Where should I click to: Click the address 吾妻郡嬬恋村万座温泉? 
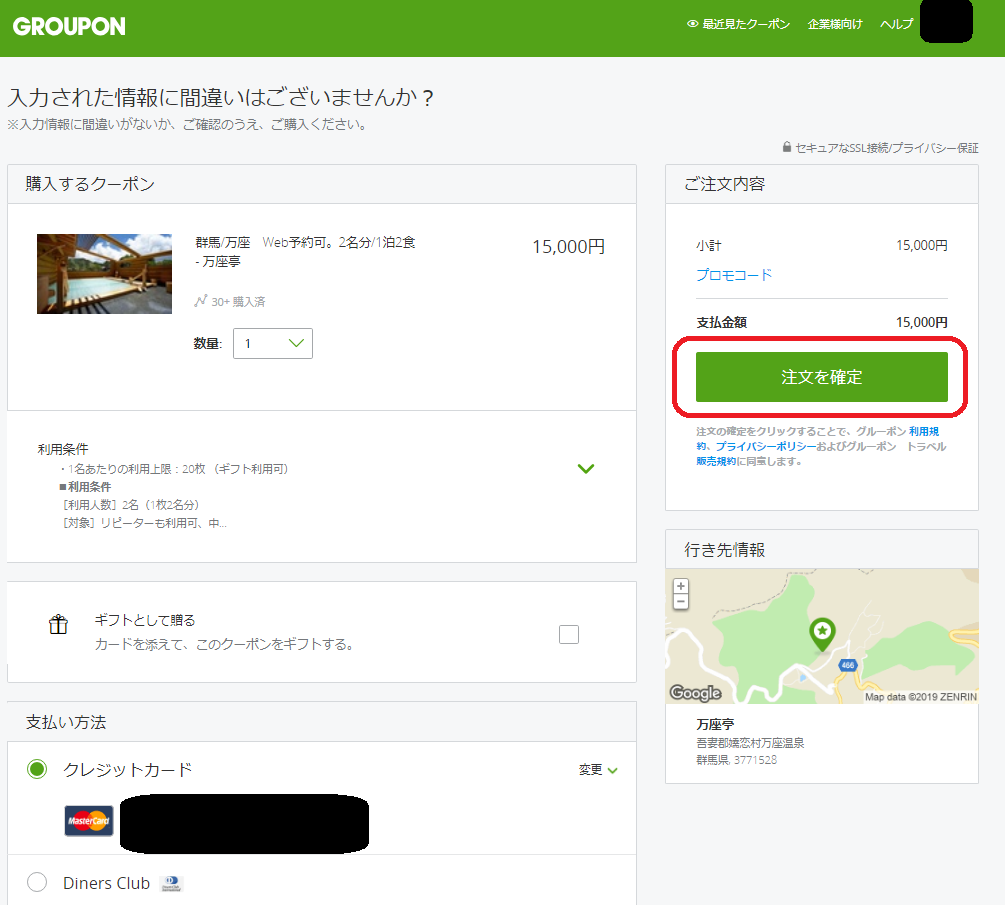tap(750, 743)
